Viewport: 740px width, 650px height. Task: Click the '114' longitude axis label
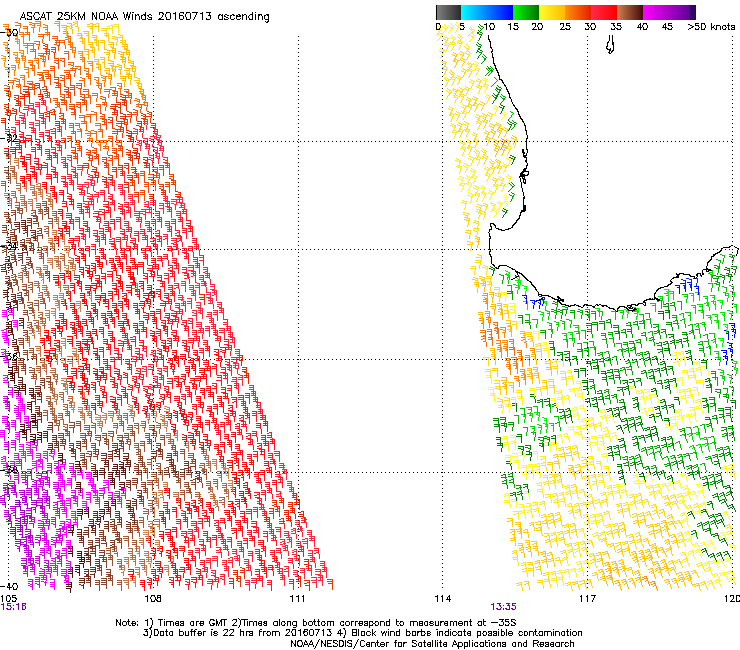(442, 599)
